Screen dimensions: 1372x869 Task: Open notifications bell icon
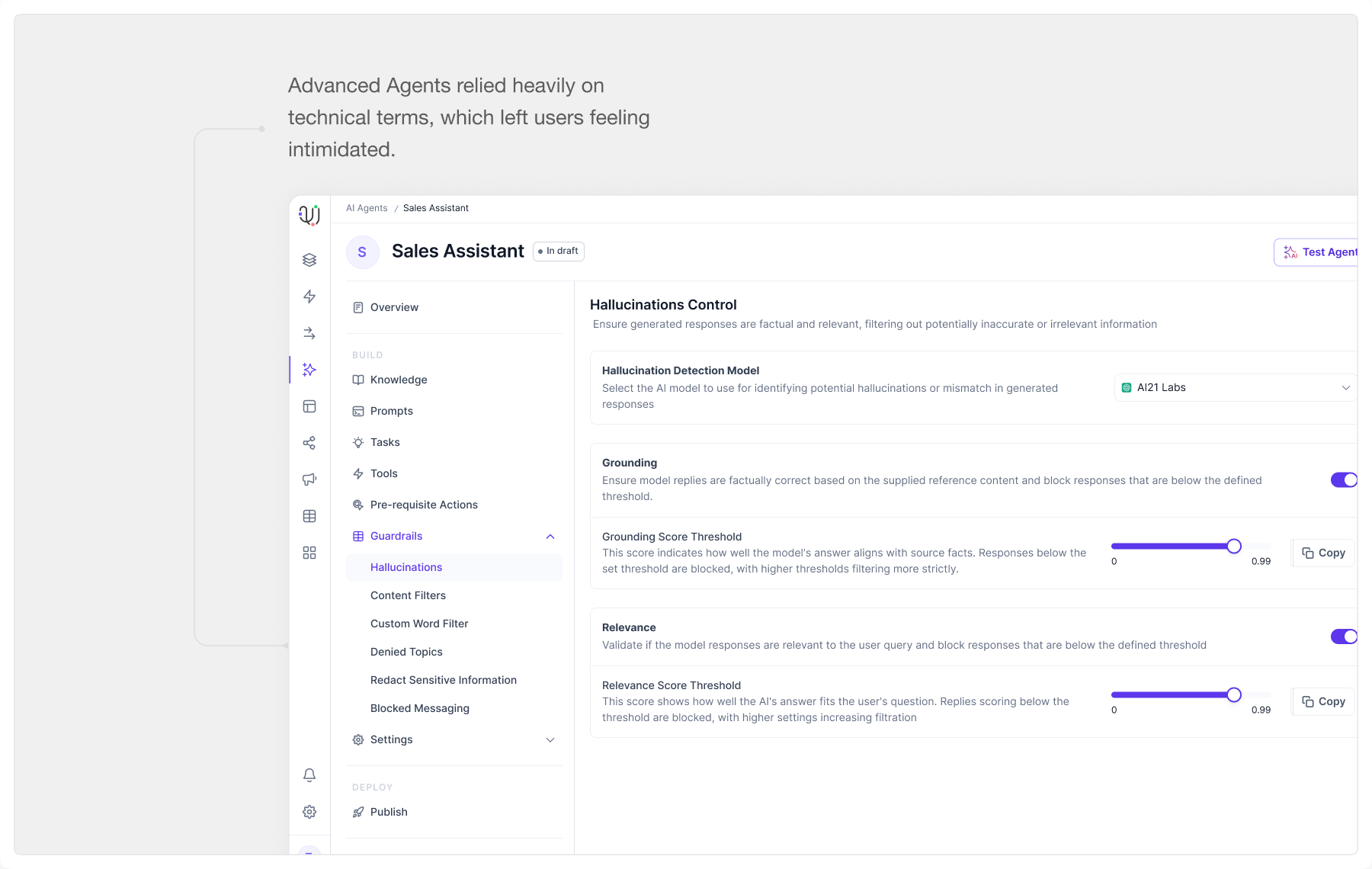click(x=309, y=775)
